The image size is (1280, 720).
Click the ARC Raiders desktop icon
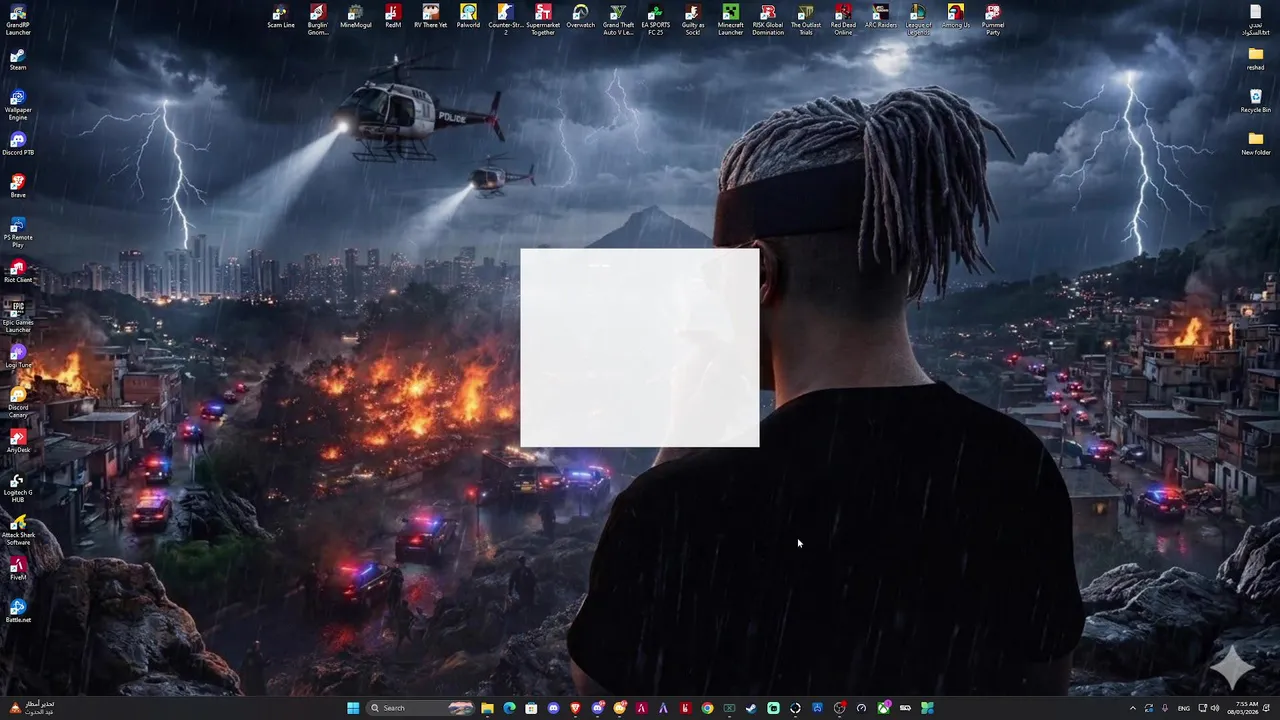881,16
